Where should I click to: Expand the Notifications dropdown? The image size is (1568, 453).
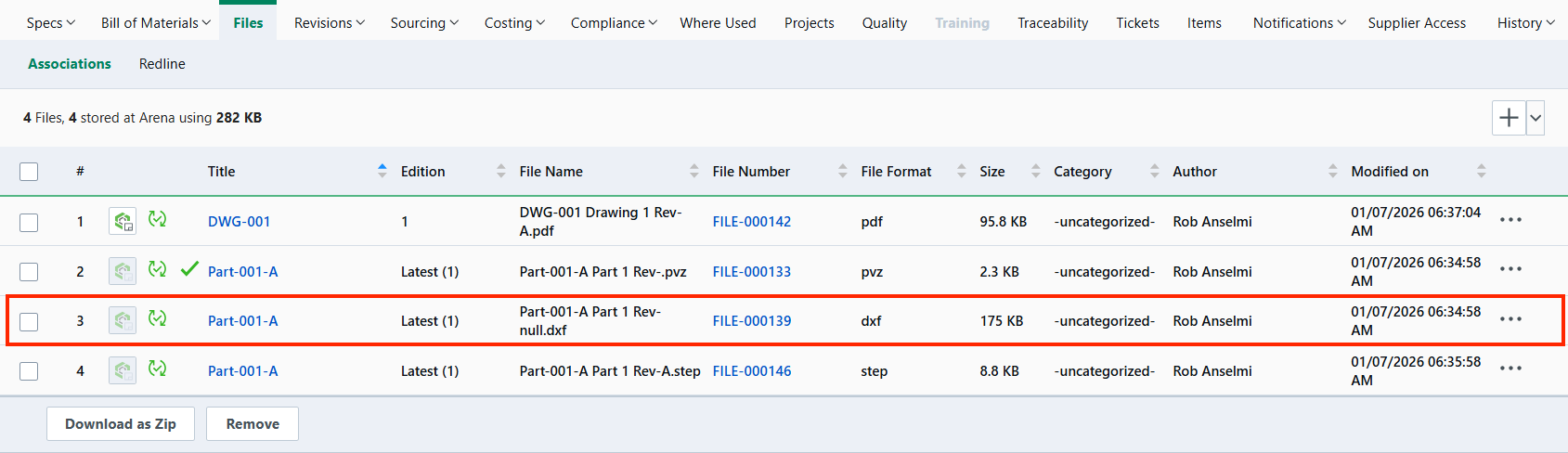tap(1300, 22)
